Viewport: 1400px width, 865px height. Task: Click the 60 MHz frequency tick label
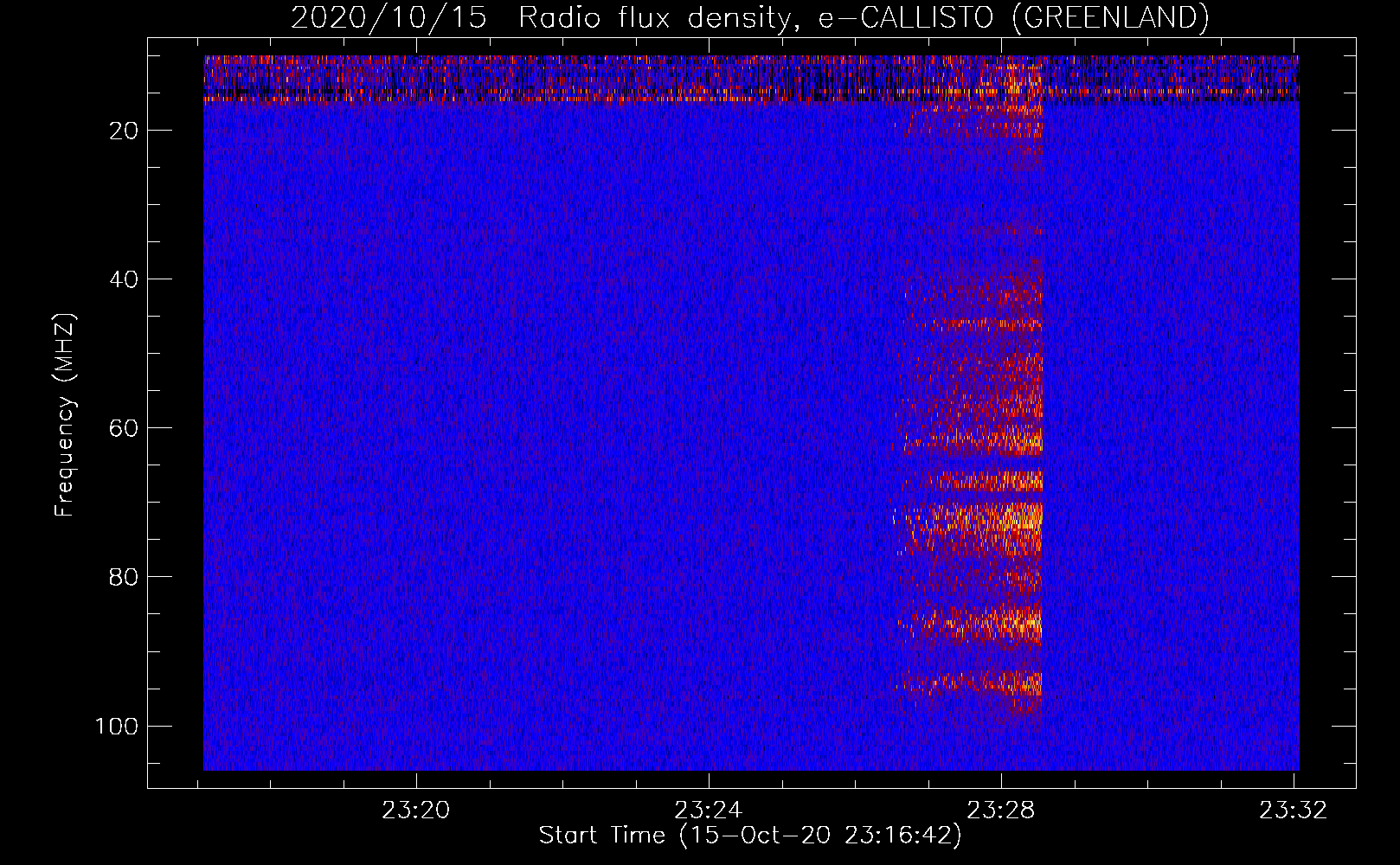124,428
